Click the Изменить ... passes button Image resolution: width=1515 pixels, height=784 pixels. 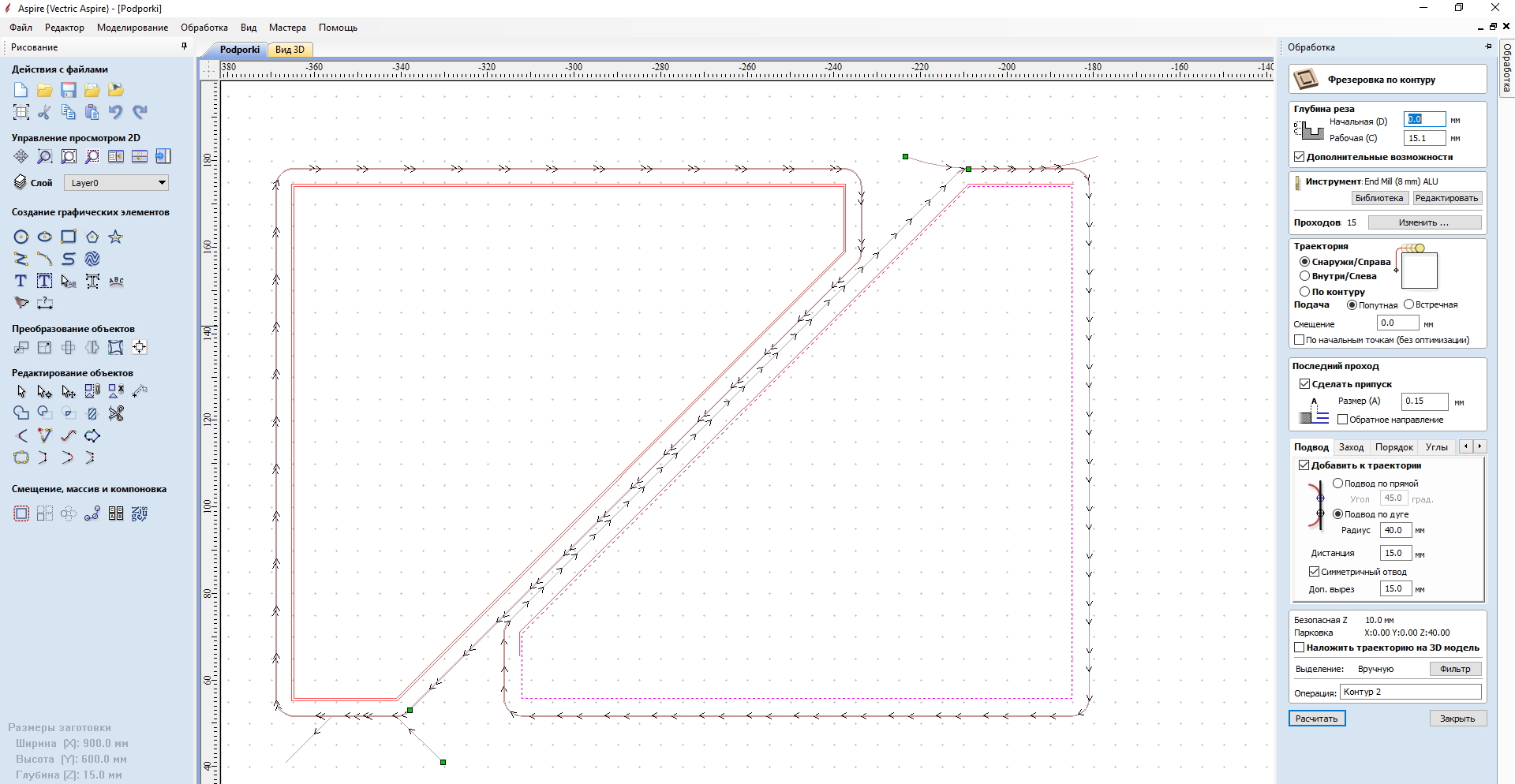(1424, 222)
